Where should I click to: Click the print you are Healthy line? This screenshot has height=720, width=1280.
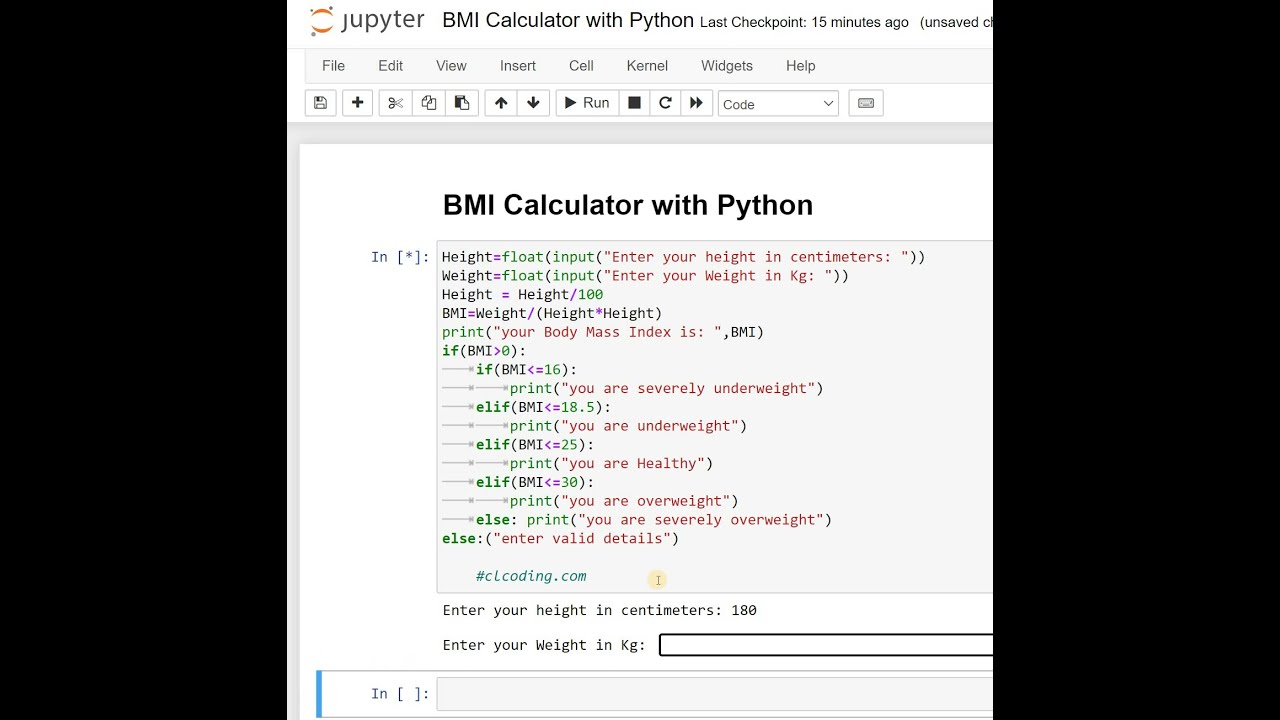[x=611, y=463]
